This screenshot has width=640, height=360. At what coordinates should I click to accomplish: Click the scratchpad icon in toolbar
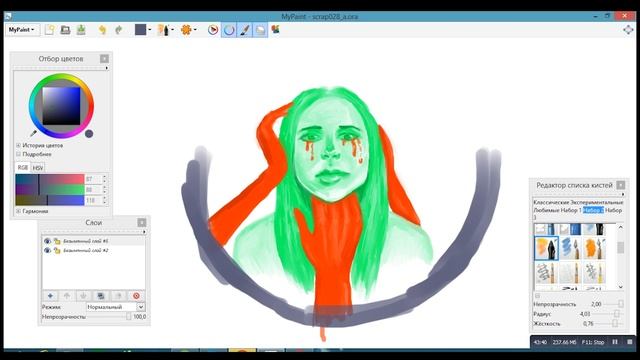[276, 30]
